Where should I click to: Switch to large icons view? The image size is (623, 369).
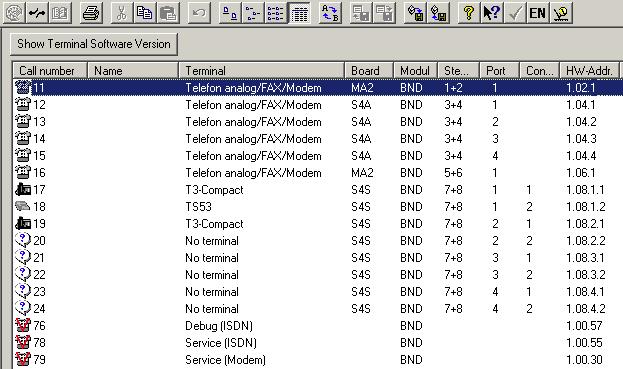pyautogui.click(x=230, y=13)
